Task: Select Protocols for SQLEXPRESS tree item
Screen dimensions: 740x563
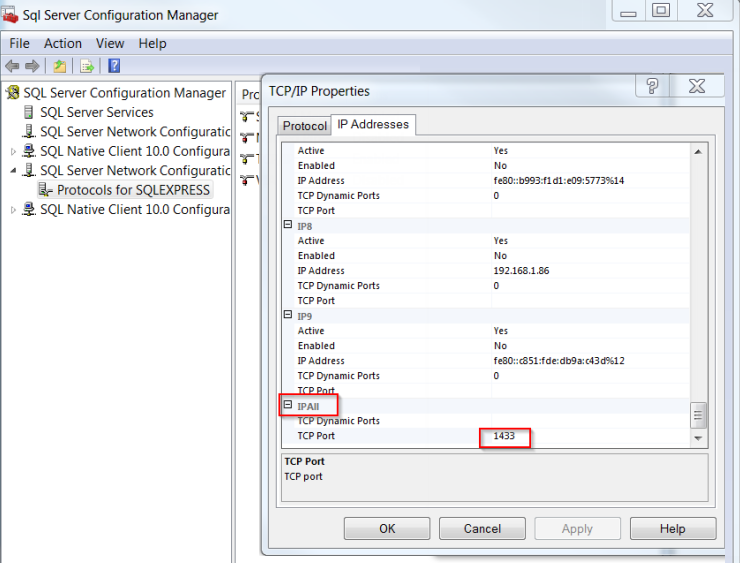Action: [x=133, y=189]
